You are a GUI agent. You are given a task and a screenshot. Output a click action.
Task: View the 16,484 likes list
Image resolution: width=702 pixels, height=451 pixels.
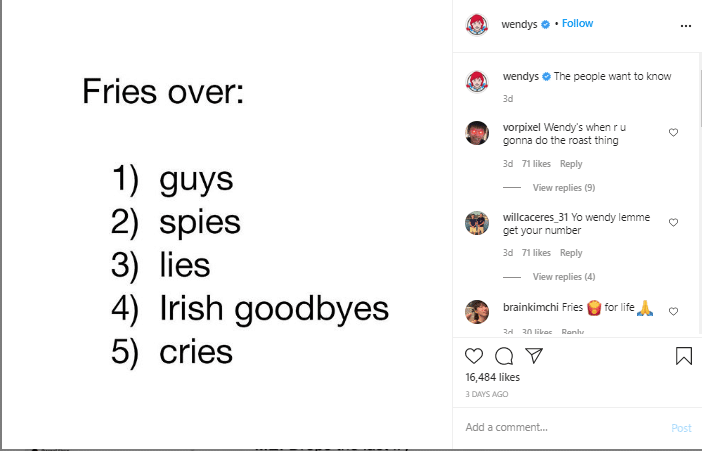pos(493,378)
